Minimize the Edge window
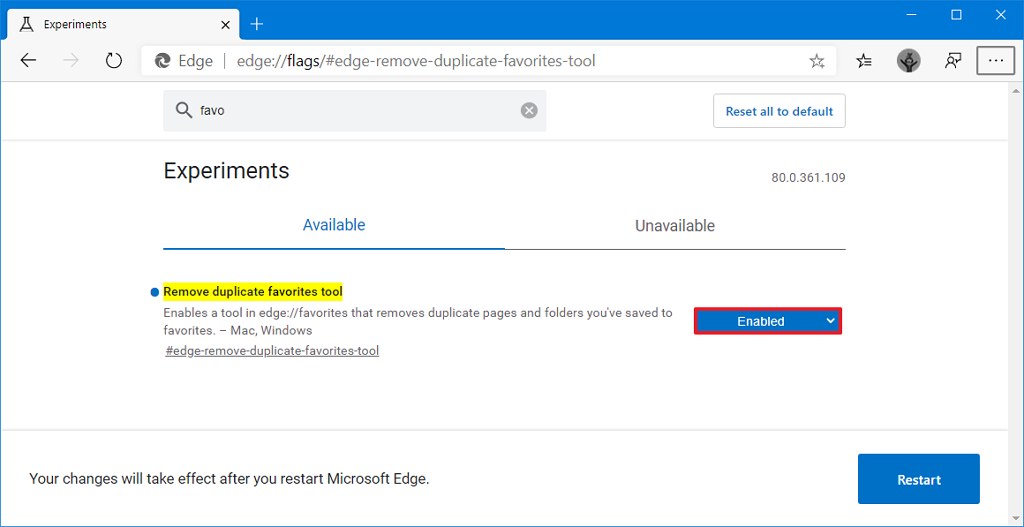 [x=912, y=14]
